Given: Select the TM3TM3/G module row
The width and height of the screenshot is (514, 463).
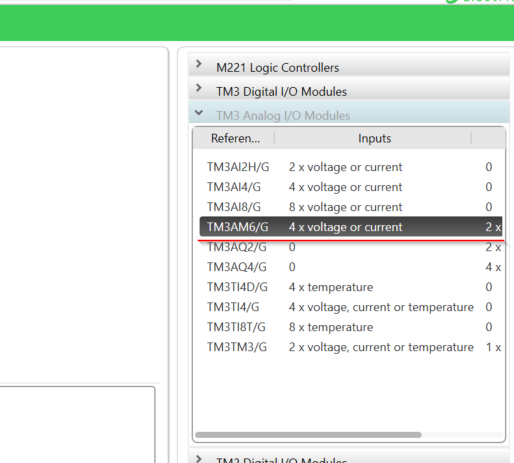Looking at the screenshot, I should (x=351, y=347).
